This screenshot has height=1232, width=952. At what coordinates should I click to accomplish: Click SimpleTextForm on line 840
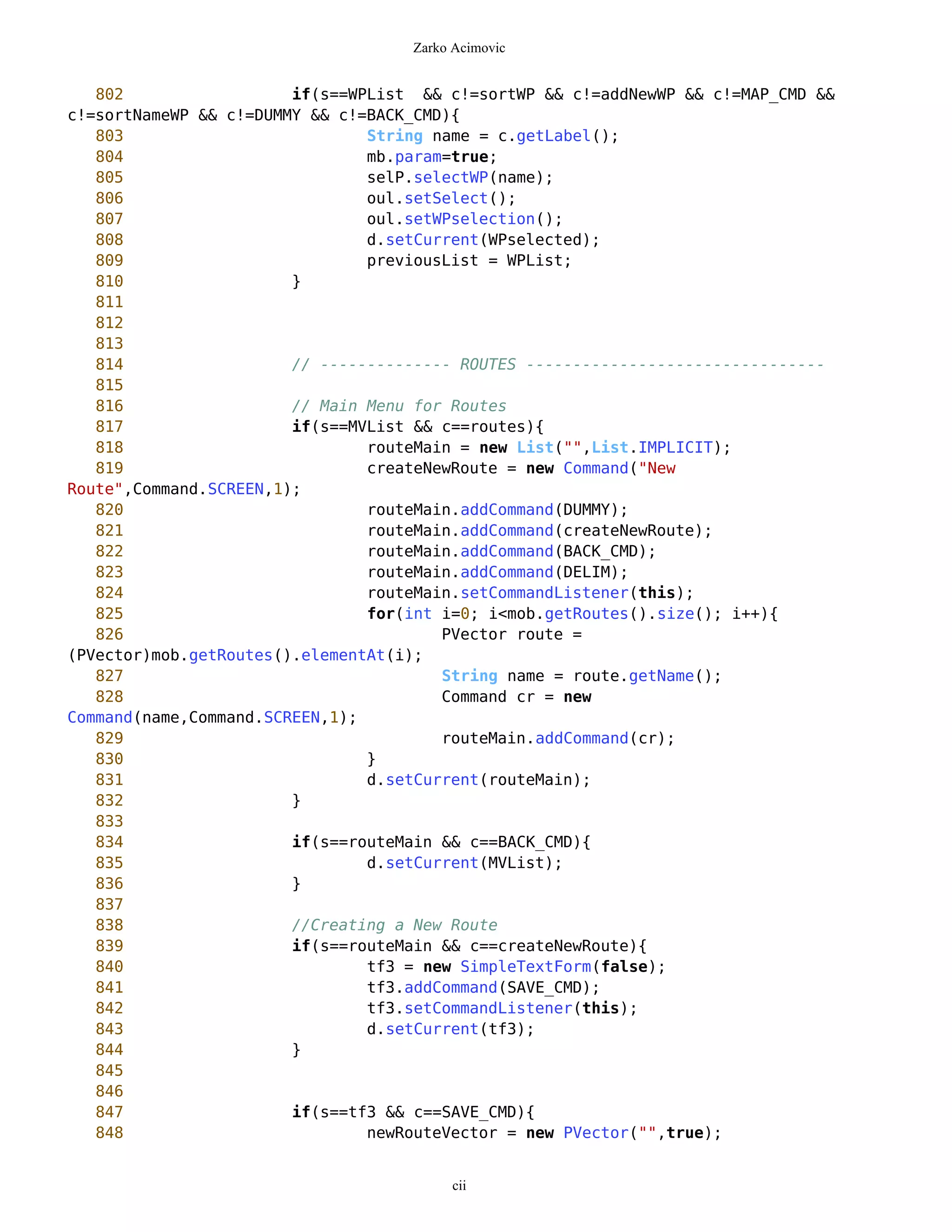525,967
